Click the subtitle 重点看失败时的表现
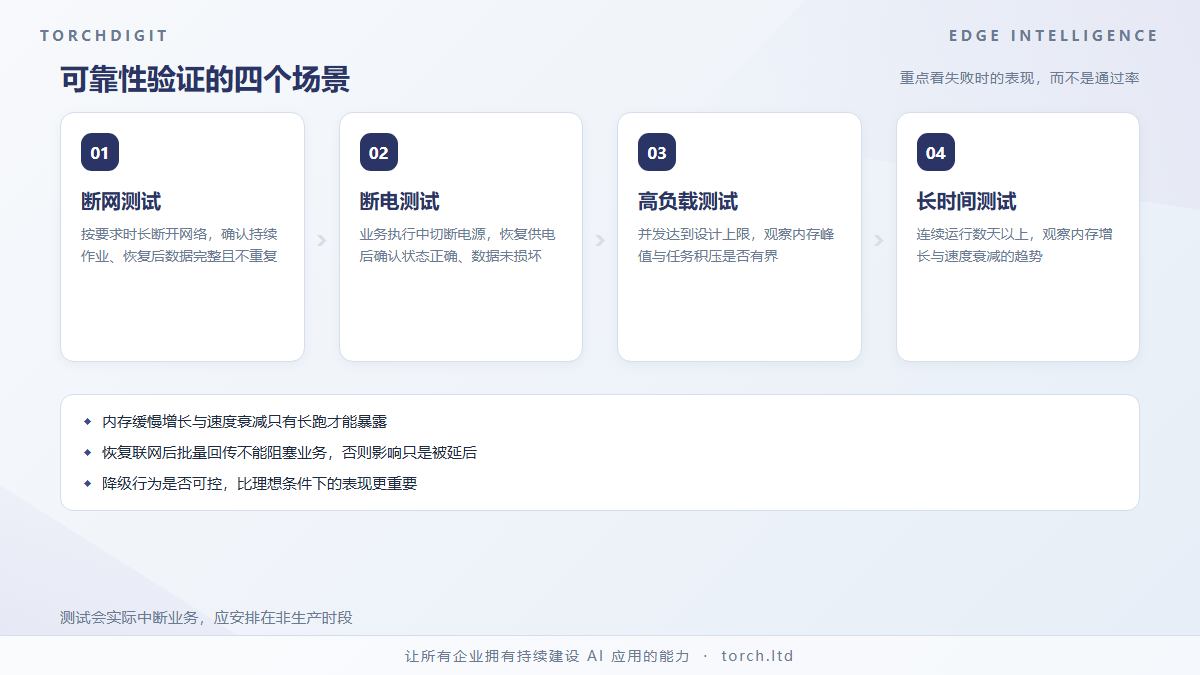 [1019, 78]
